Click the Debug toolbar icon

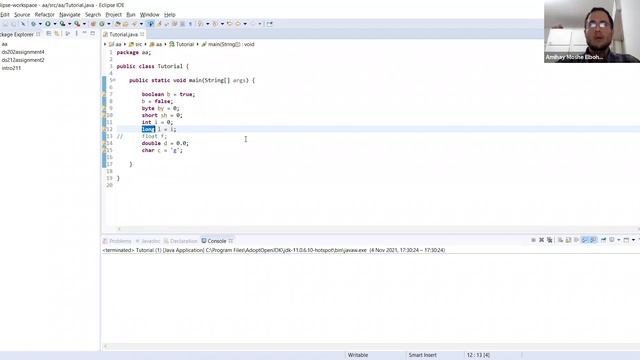click(33, 24)
